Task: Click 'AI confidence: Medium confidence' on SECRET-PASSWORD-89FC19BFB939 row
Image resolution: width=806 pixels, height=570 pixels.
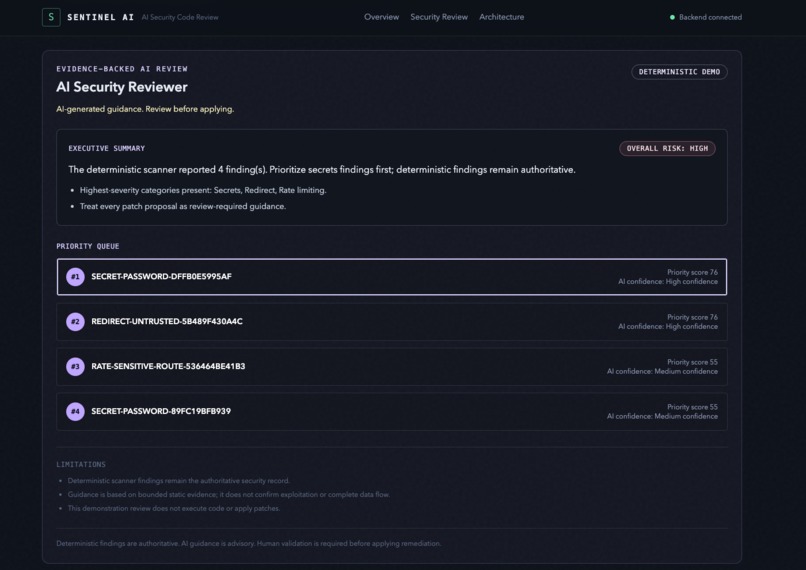Action: (x=662, y=416)
